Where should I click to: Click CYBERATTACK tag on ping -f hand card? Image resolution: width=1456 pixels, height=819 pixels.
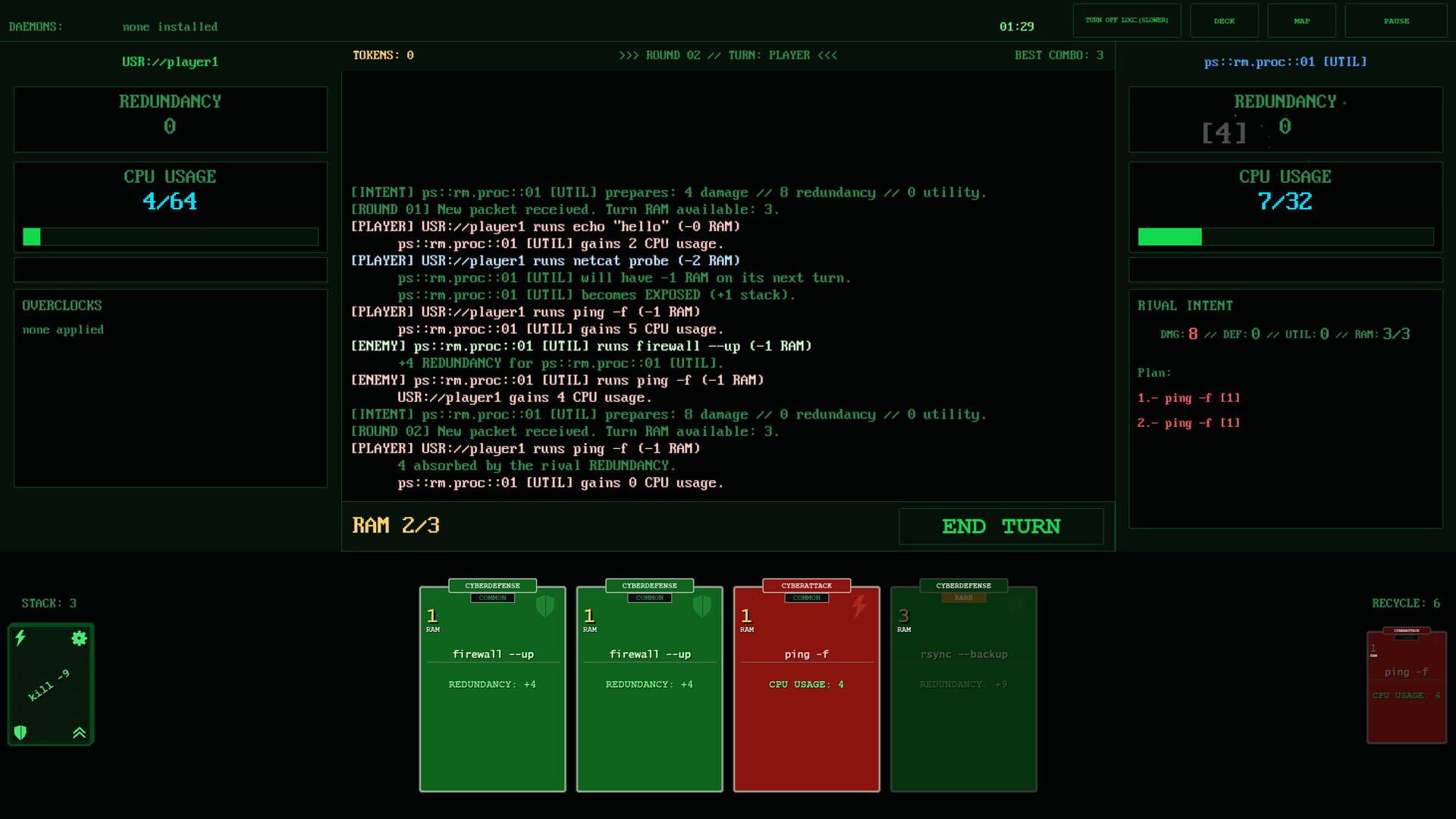coord(806,585)
